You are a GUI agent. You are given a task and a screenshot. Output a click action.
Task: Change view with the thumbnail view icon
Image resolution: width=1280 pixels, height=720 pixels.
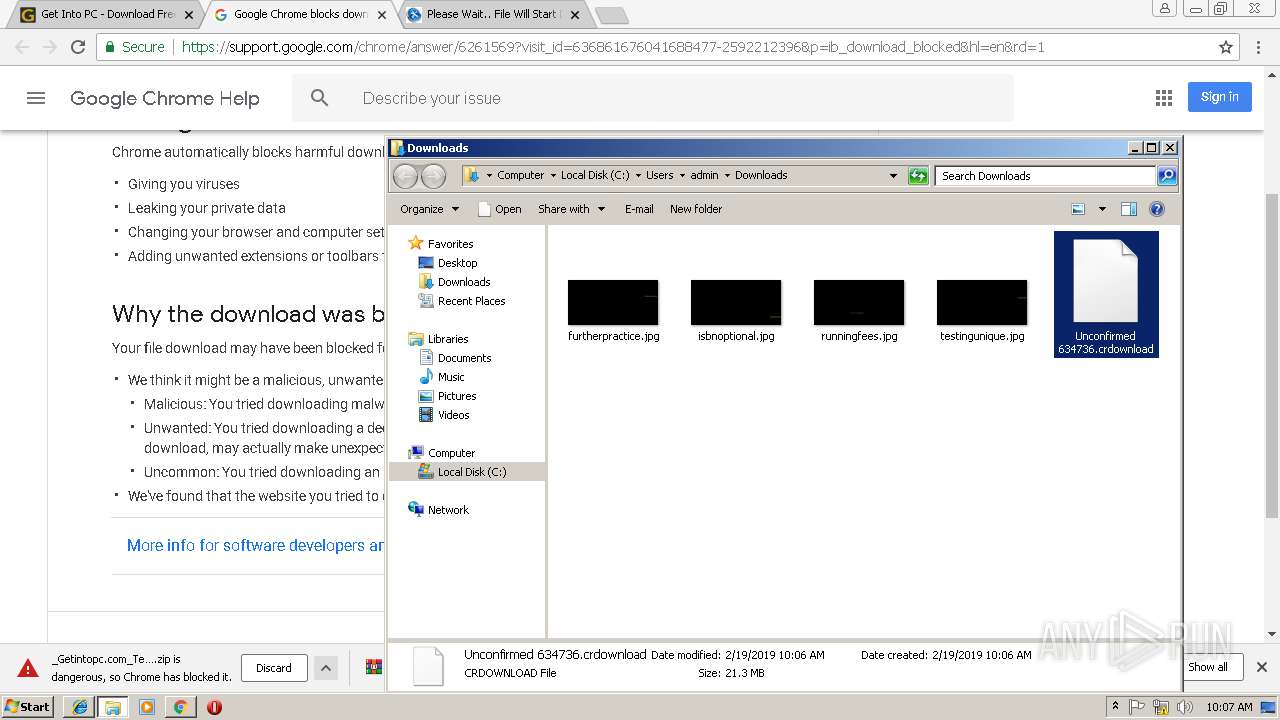pyautogui.click(x=1078, y=209)
